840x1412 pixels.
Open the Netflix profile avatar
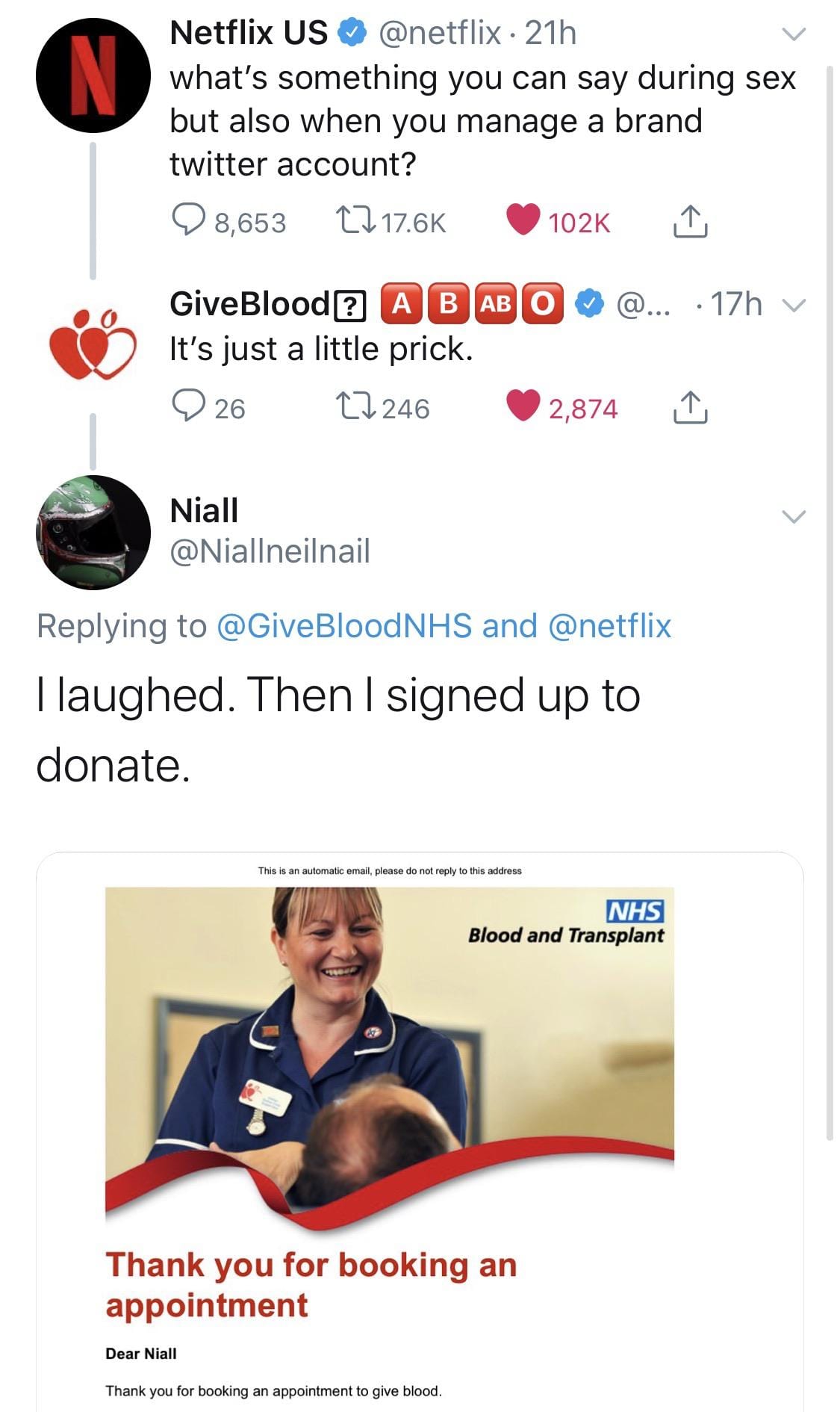tap(93, 75)
